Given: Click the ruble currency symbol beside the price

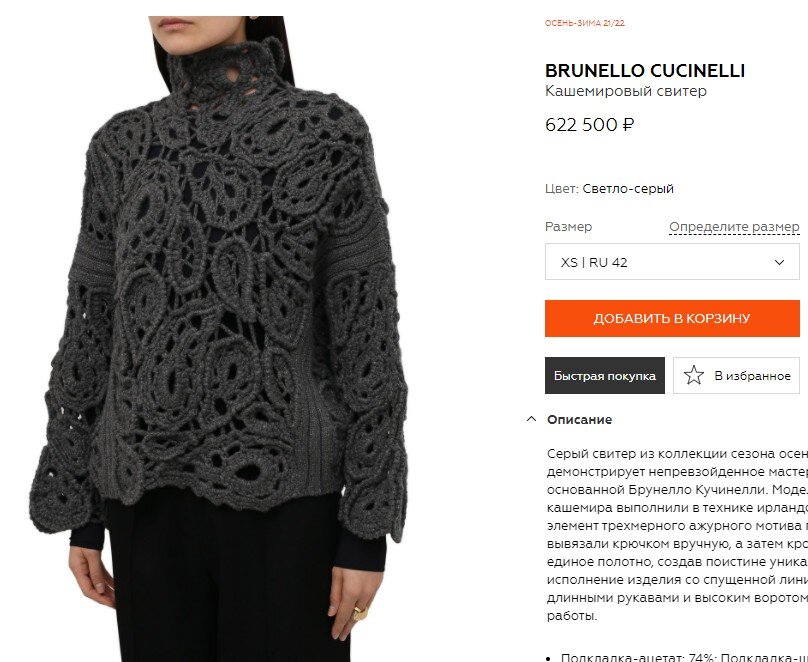Looking at the screenshot, I should pyautogui.click(x=628, y=125).
